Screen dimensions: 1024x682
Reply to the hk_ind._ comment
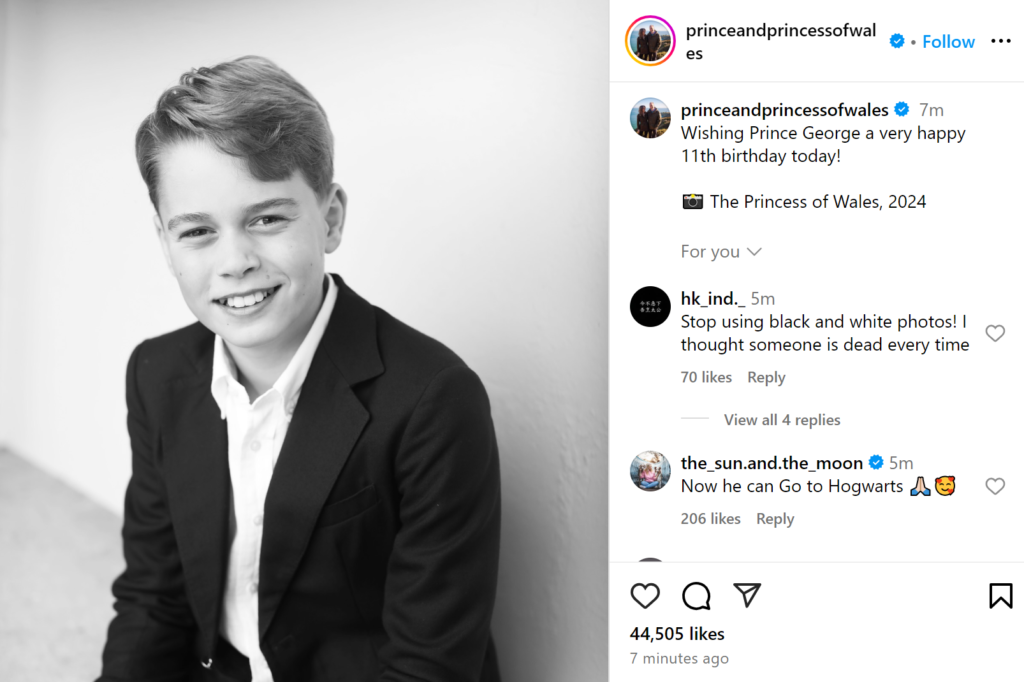[x=766, y=377]
